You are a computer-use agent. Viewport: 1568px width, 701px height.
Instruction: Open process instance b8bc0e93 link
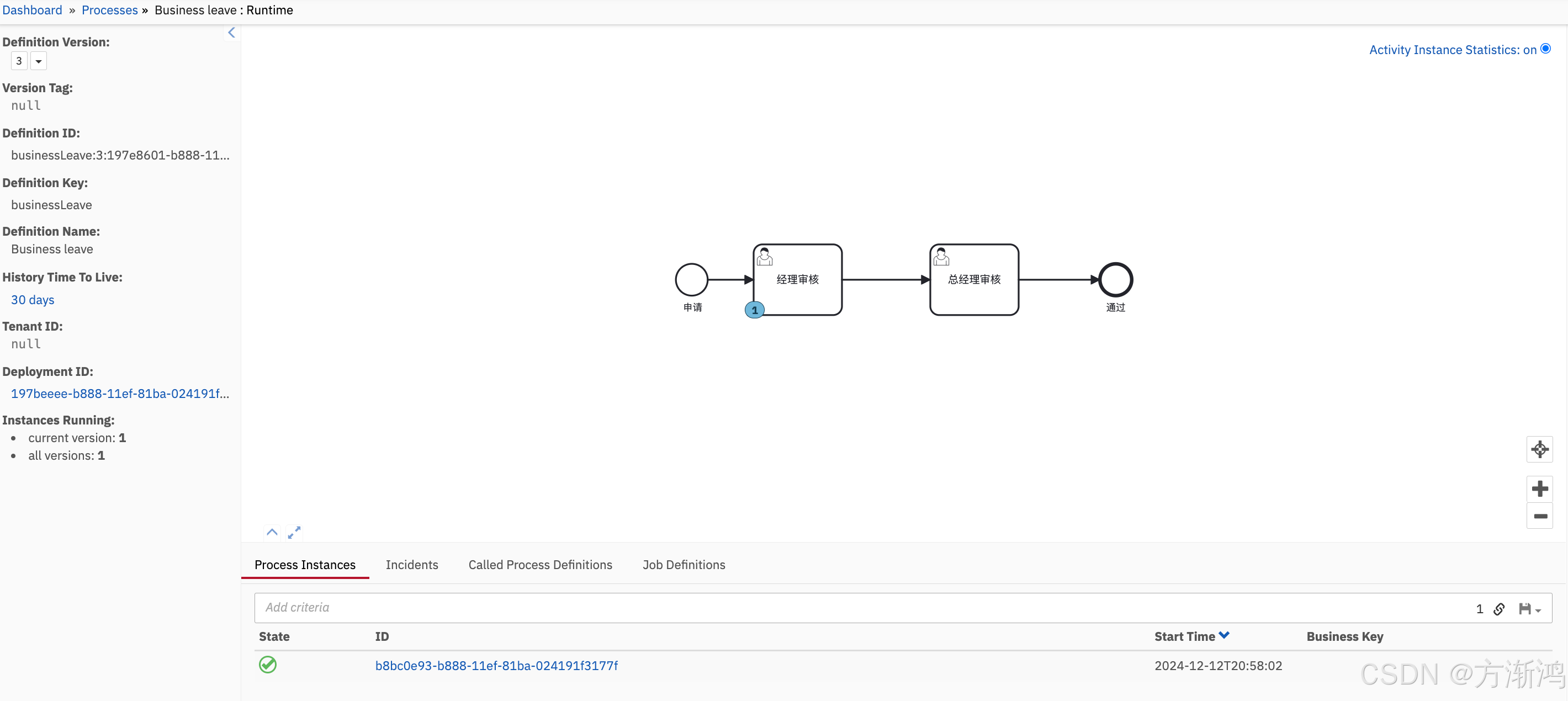click(496, 666)
